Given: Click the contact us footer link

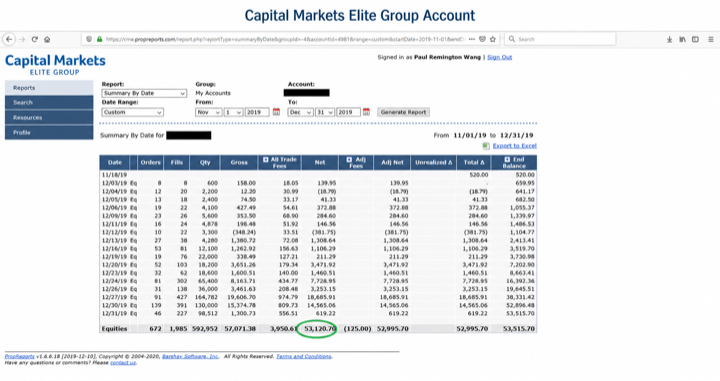Looking at the screenshot, I should pyautogui.click(x=123, y=363).
